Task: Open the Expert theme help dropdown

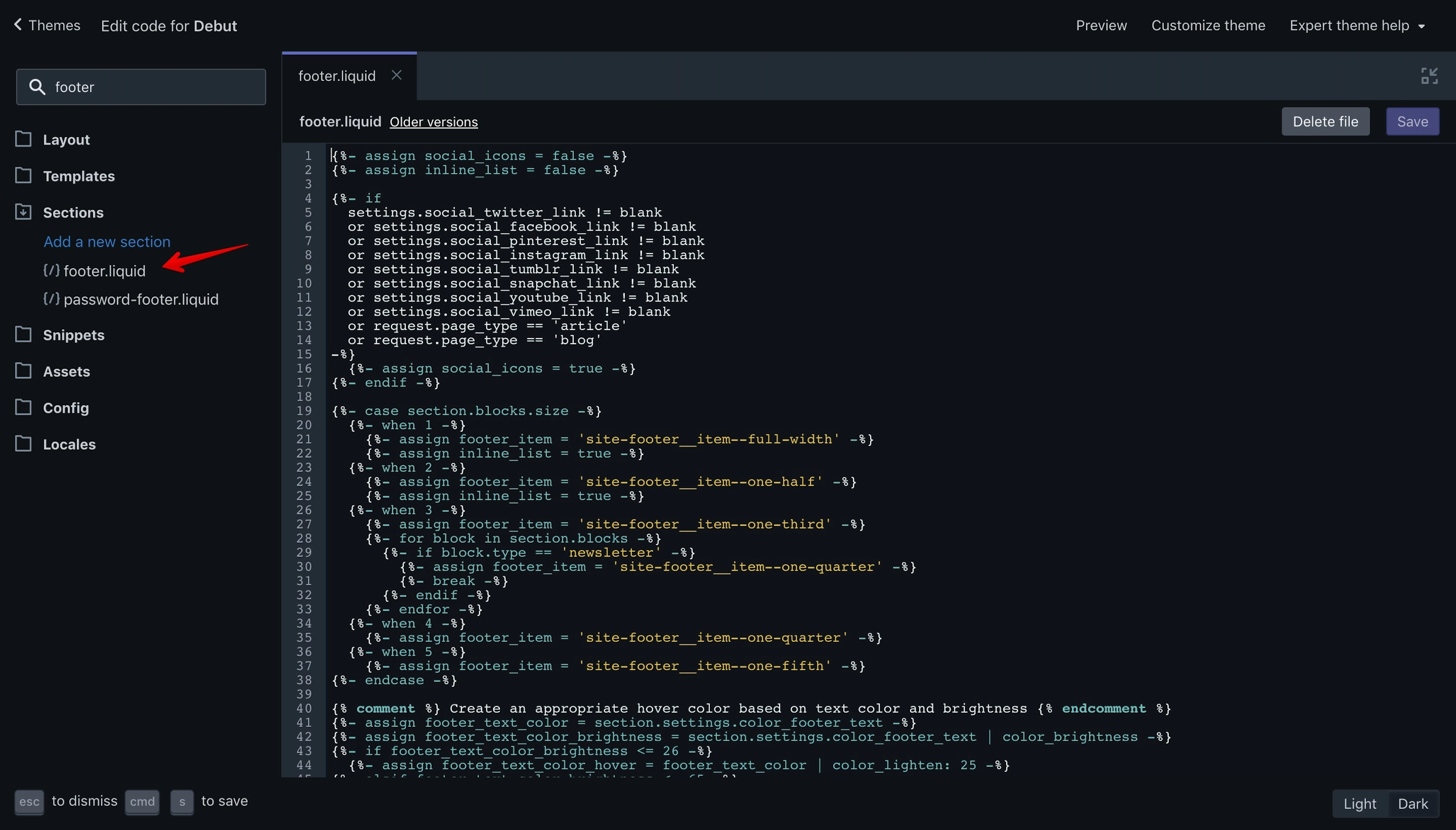Action: (1357, 26)
